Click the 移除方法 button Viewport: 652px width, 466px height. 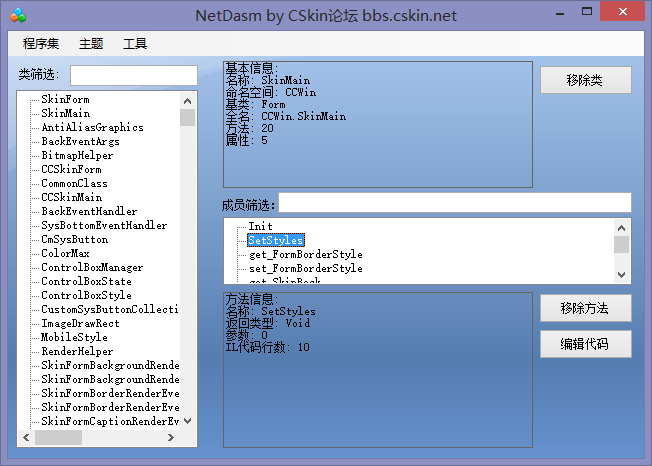click(585, 308)
